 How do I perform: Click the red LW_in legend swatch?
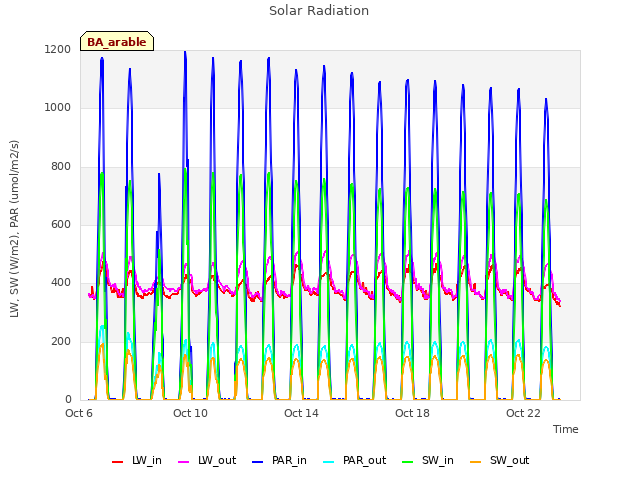[x=118, y=462]
